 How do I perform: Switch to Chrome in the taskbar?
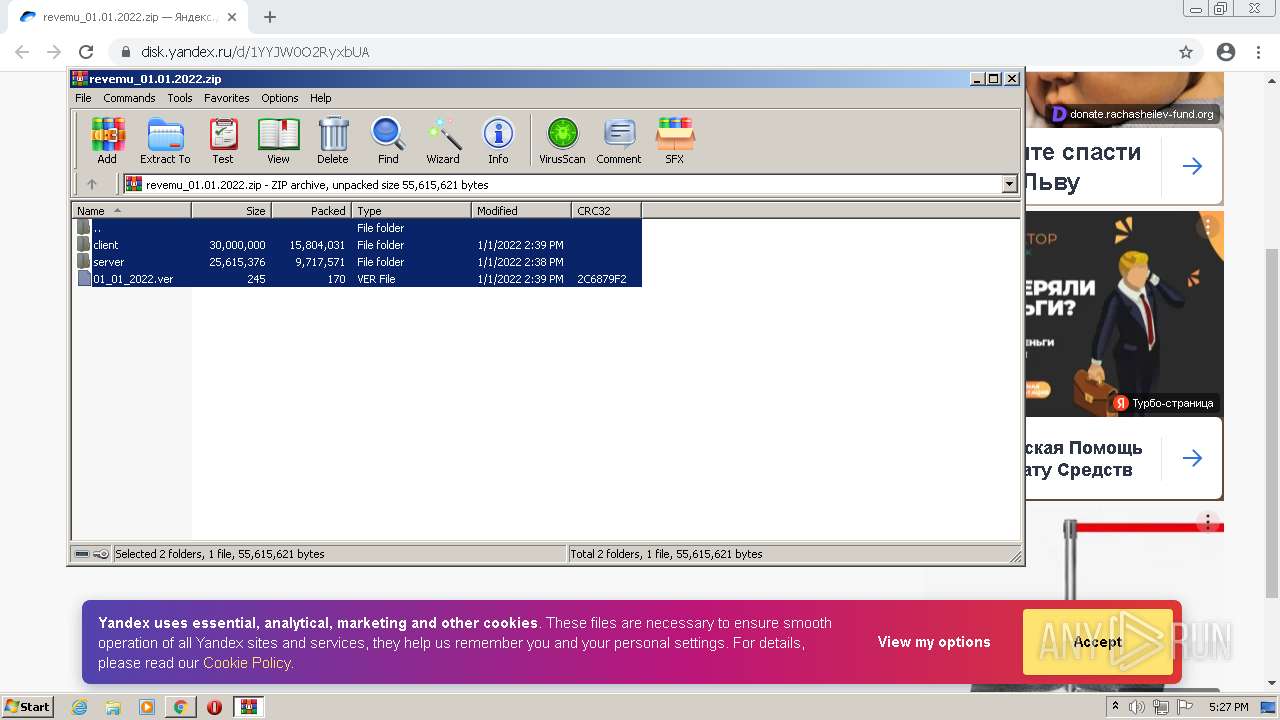coord(180,707)
